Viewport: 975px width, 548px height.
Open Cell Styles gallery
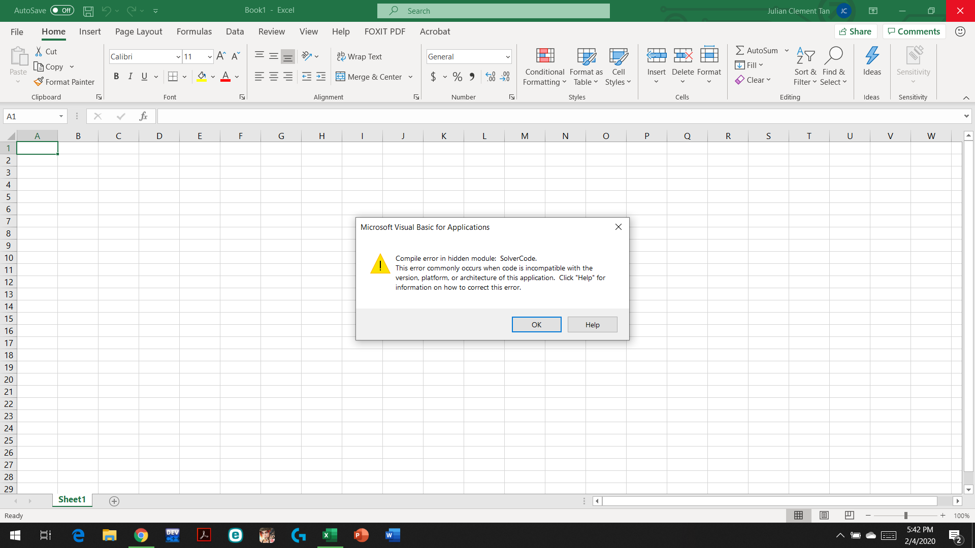pos(618,66)
